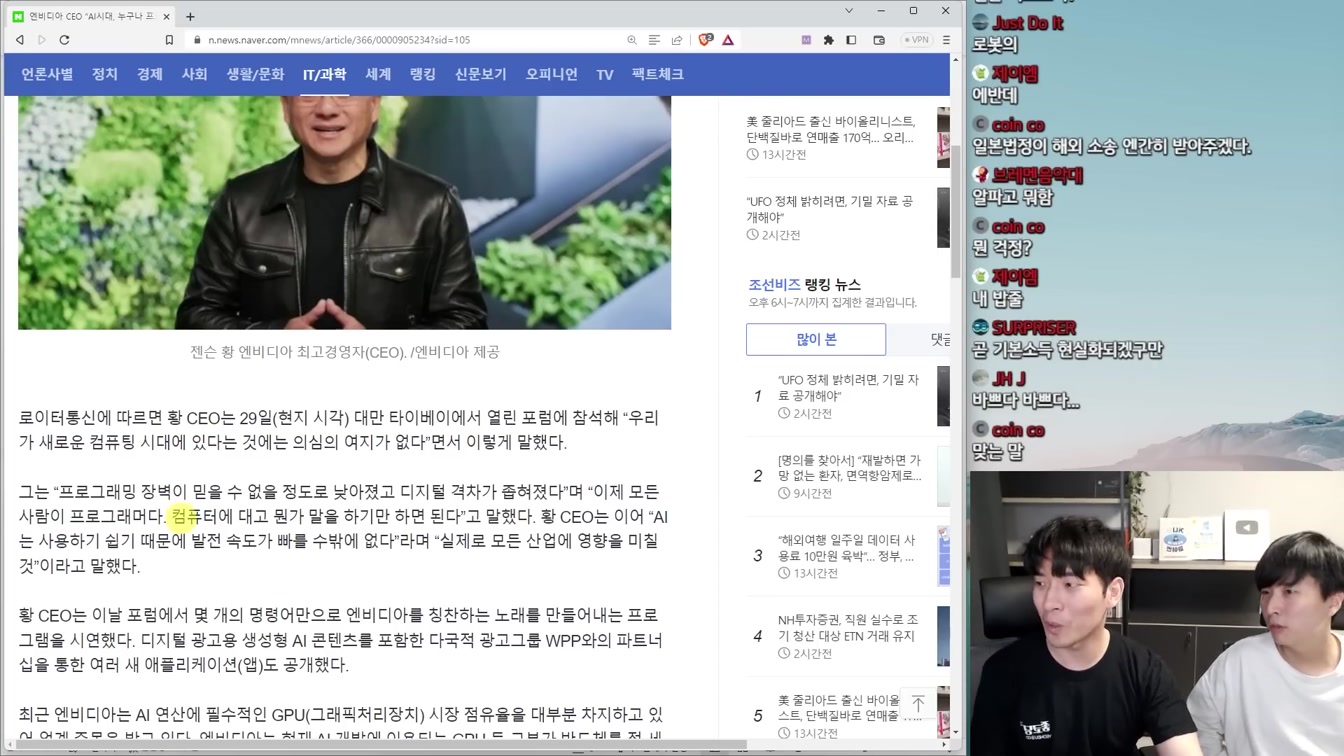Open the 언론사별 menu
Viewport: 1344px width, 756px height.
47,75
